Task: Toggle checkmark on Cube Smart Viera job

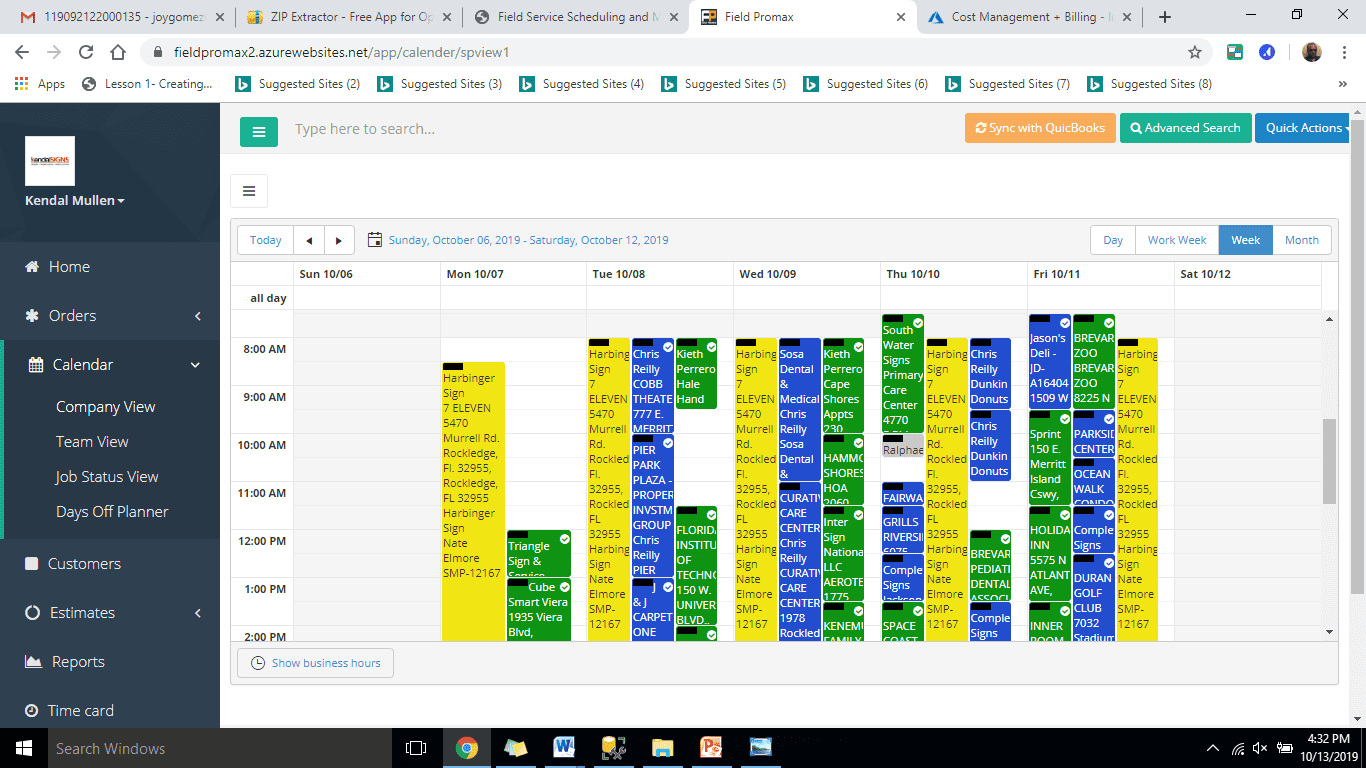Action: coord(564,587)
